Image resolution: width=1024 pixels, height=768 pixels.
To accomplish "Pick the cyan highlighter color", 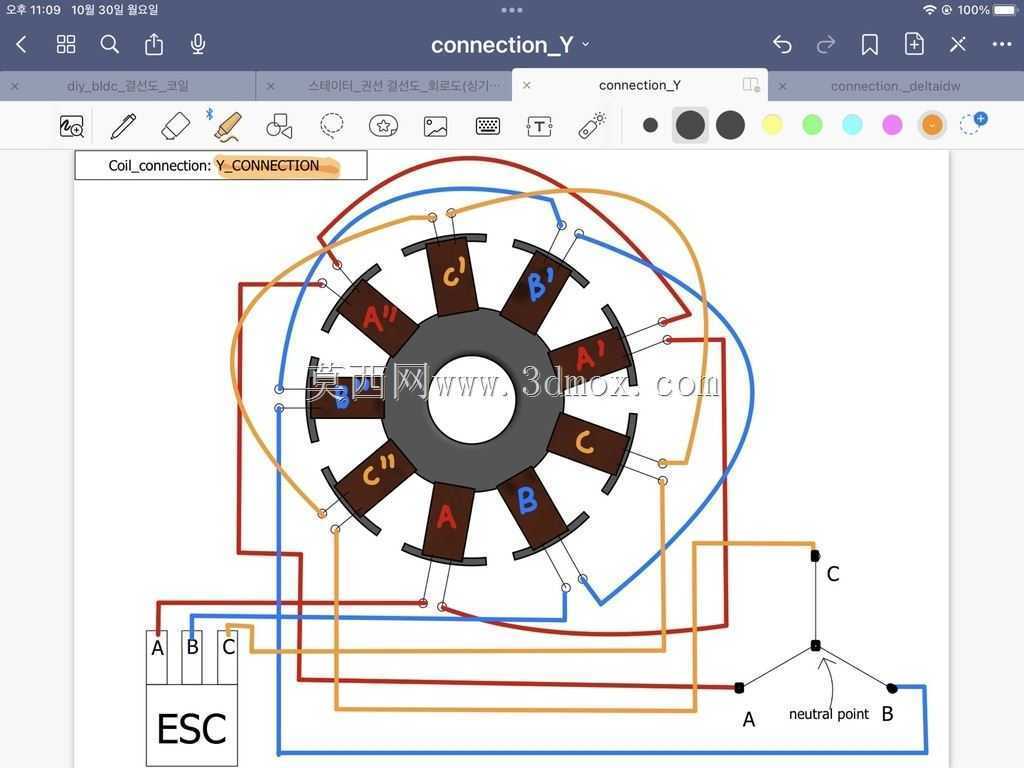I will coord(852,125).
